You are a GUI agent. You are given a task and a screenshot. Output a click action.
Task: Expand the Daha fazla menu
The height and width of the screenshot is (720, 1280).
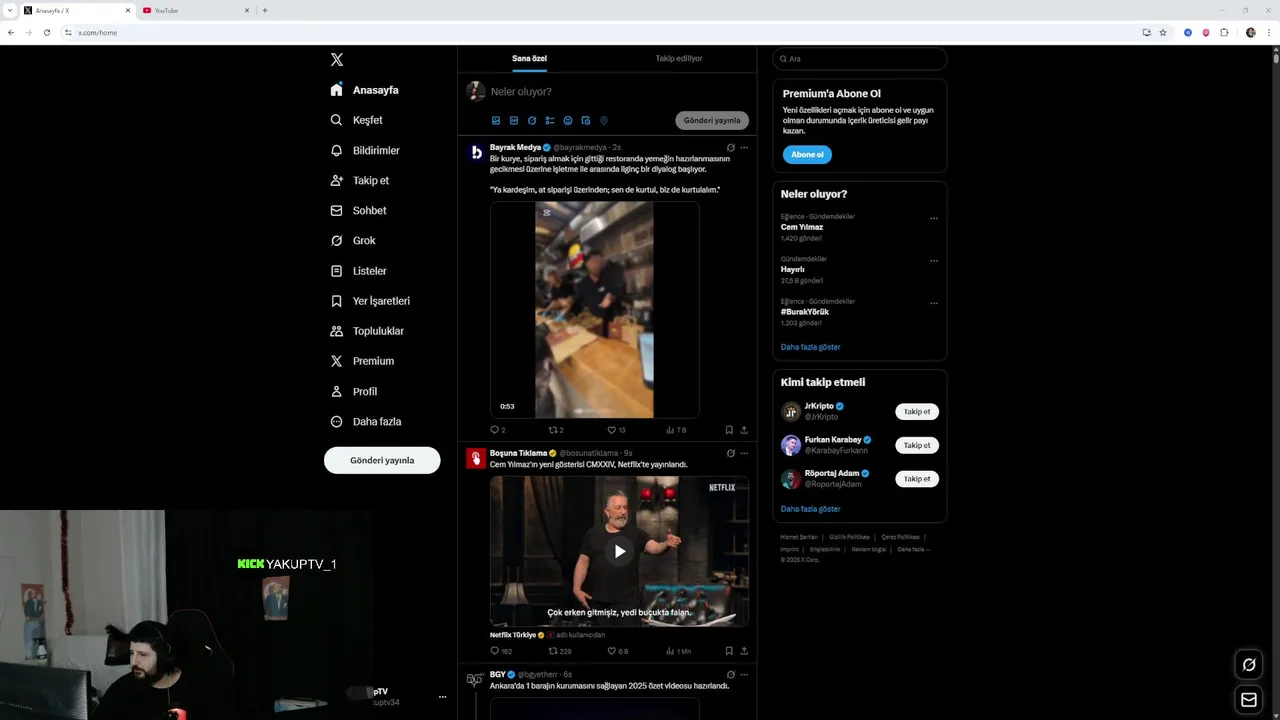pos(366,422)
